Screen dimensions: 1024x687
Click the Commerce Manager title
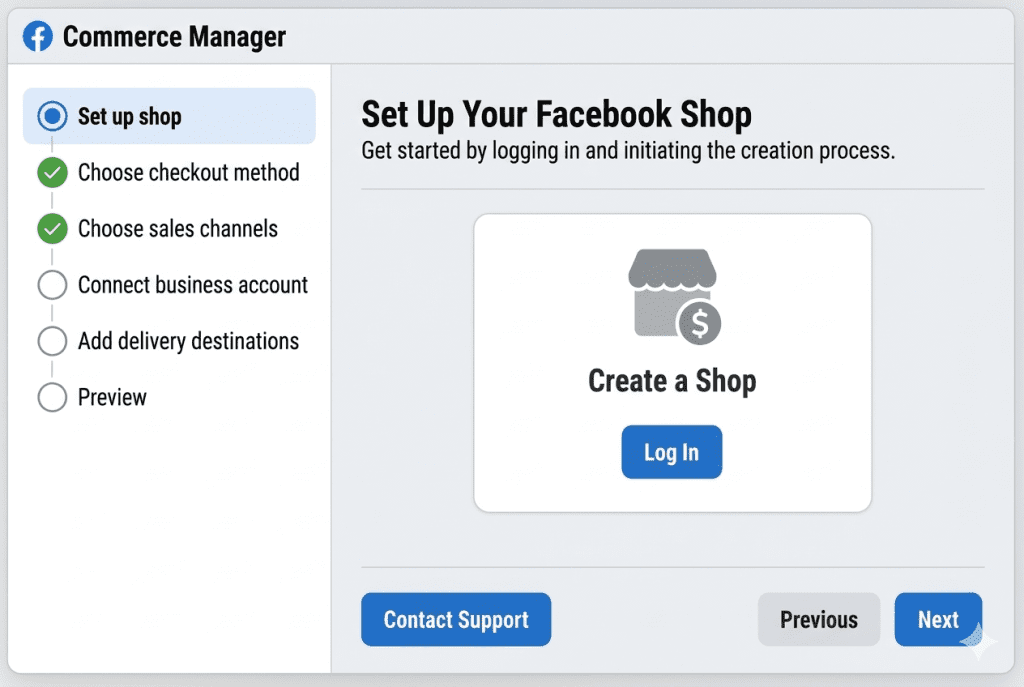pos(174,37)
